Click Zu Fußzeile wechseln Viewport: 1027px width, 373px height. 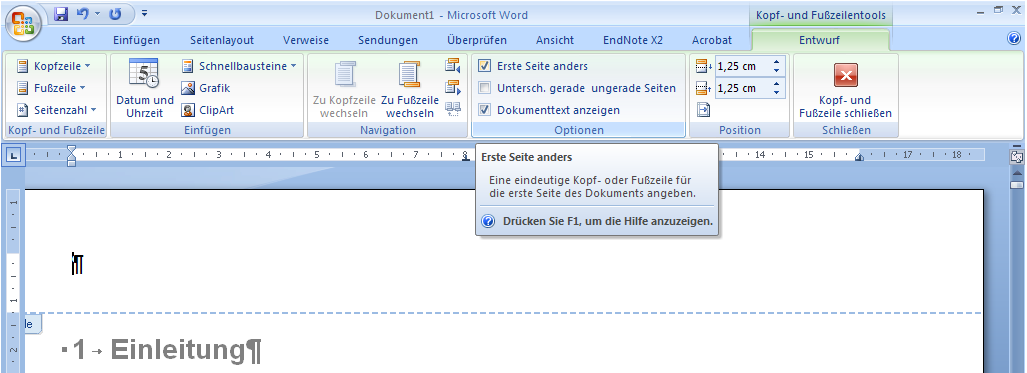(x=410, y=88)
